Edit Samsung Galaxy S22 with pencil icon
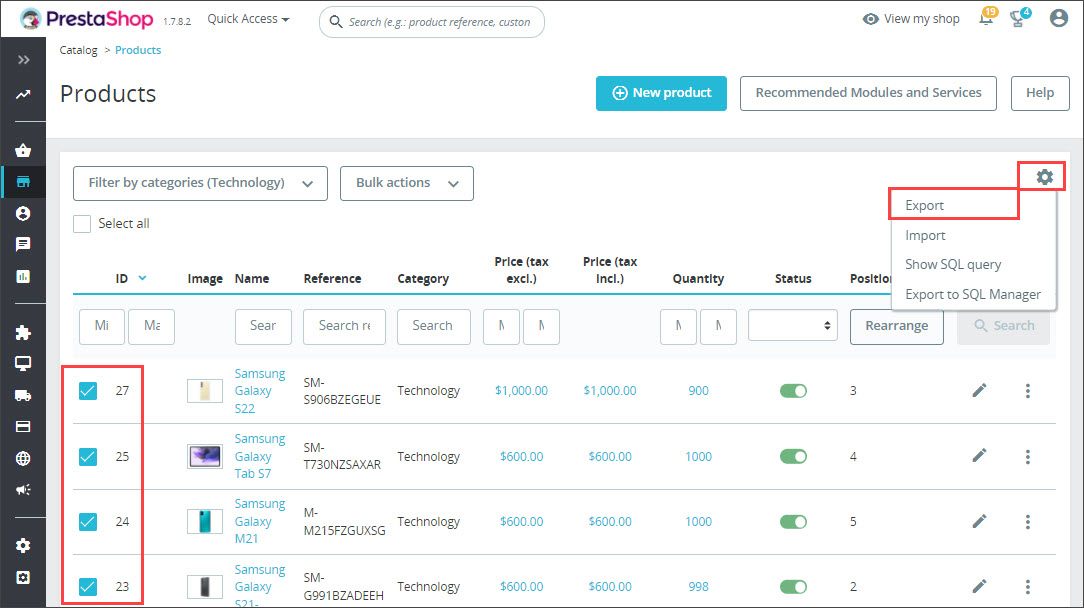1084x608 pixels. (x=979, y=391)
